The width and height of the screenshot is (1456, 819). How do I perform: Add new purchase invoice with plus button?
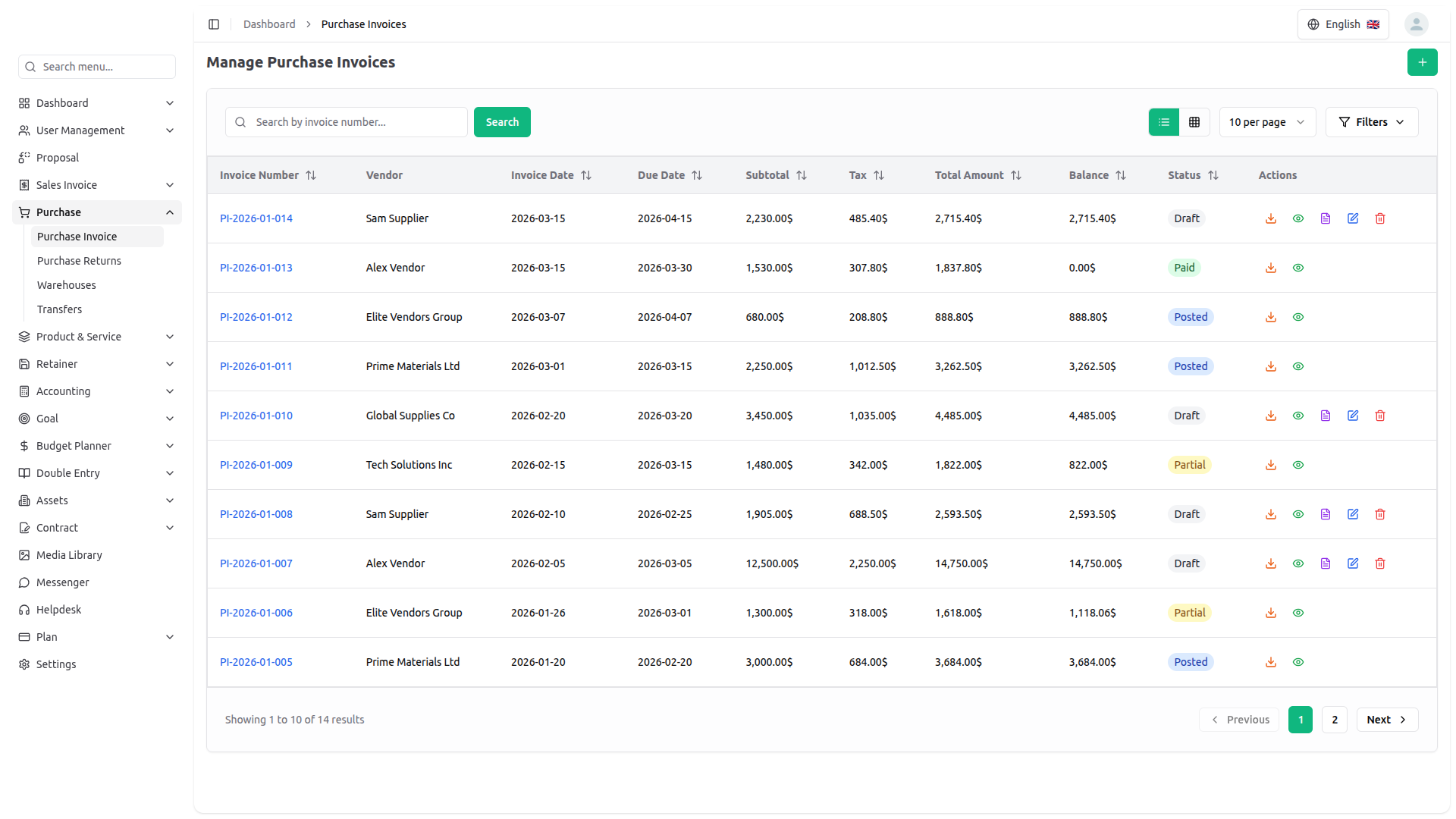(1422, 62)
